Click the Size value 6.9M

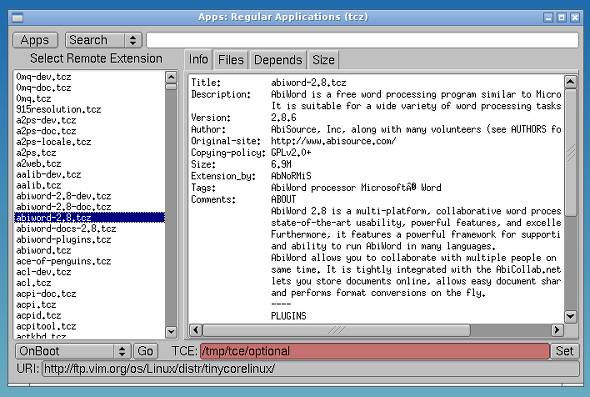point(281,164)
